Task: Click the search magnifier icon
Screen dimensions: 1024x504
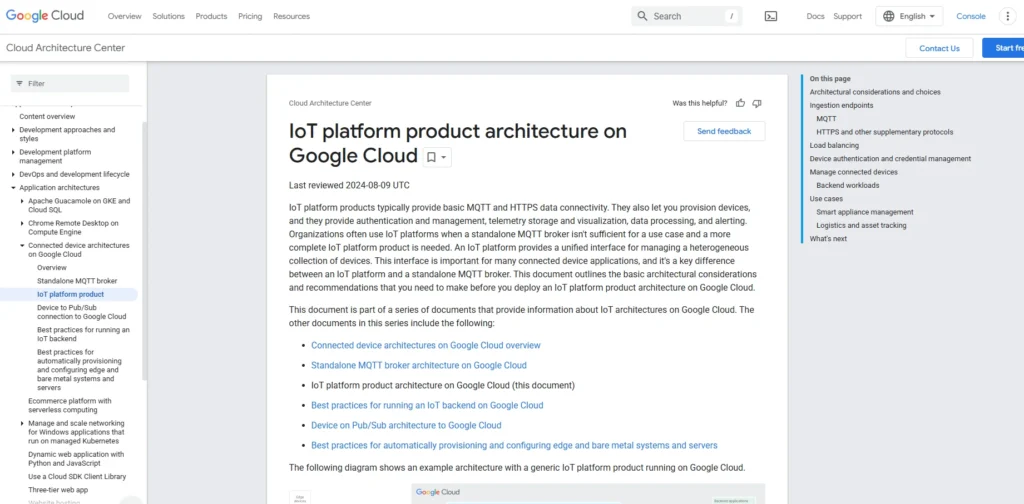Action: [x=643, y=16]
